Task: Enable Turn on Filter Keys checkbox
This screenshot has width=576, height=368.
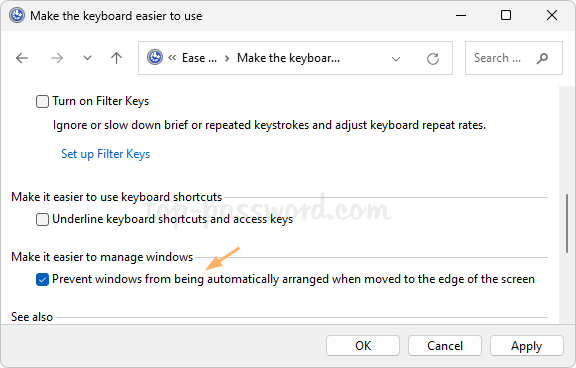Action: [x=42, y=101]
